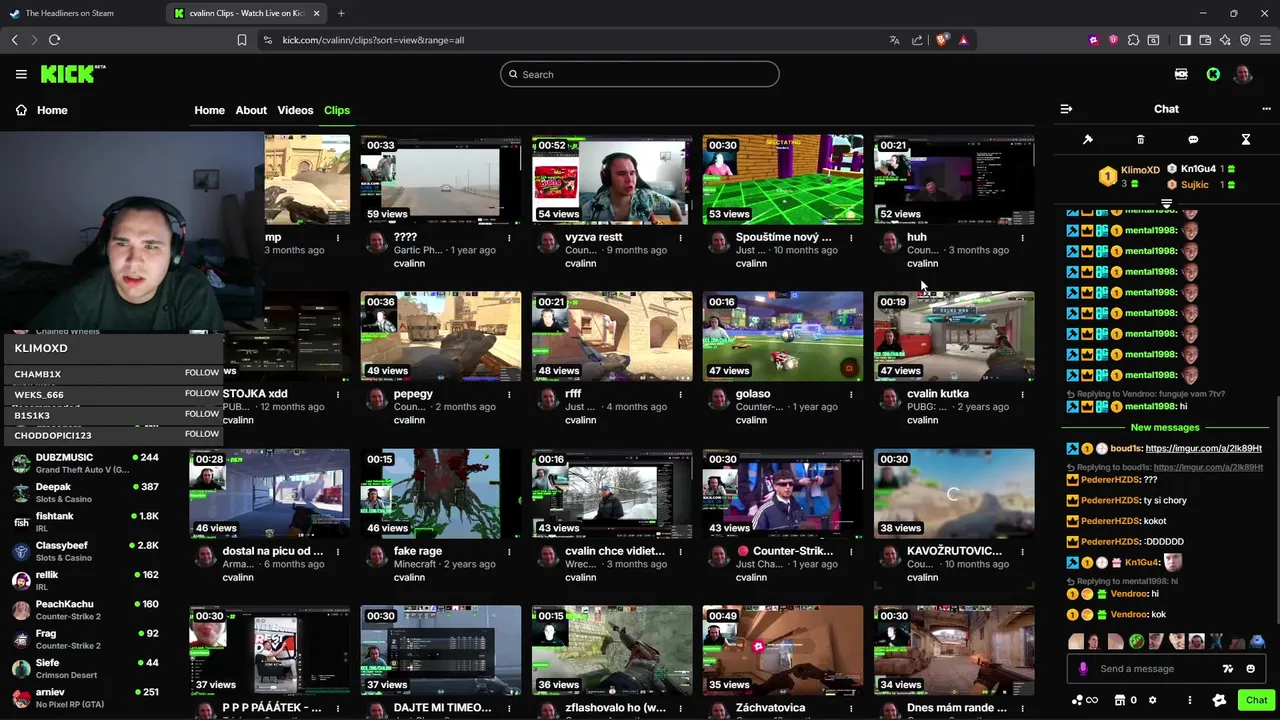Open the Brave Wallet icon

1205,40
